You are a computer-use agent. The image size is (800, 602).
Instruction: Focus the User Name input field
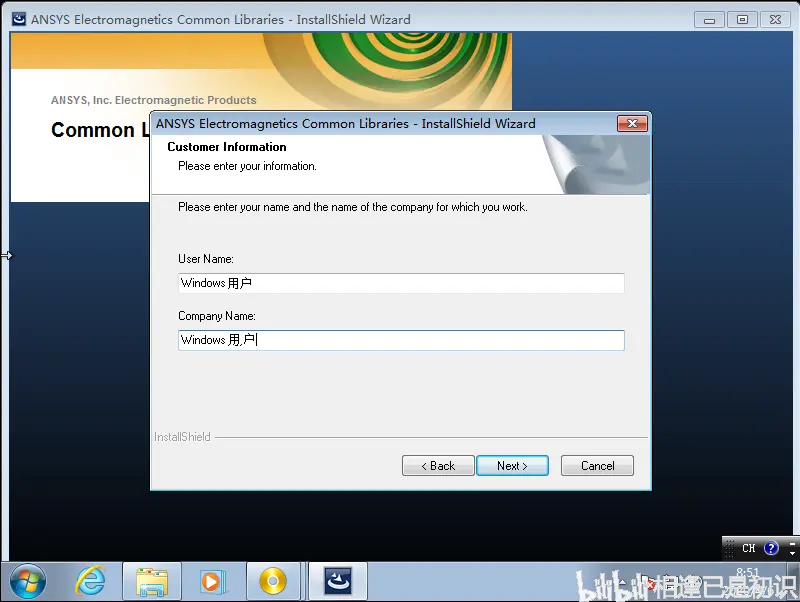pos(401,283)
